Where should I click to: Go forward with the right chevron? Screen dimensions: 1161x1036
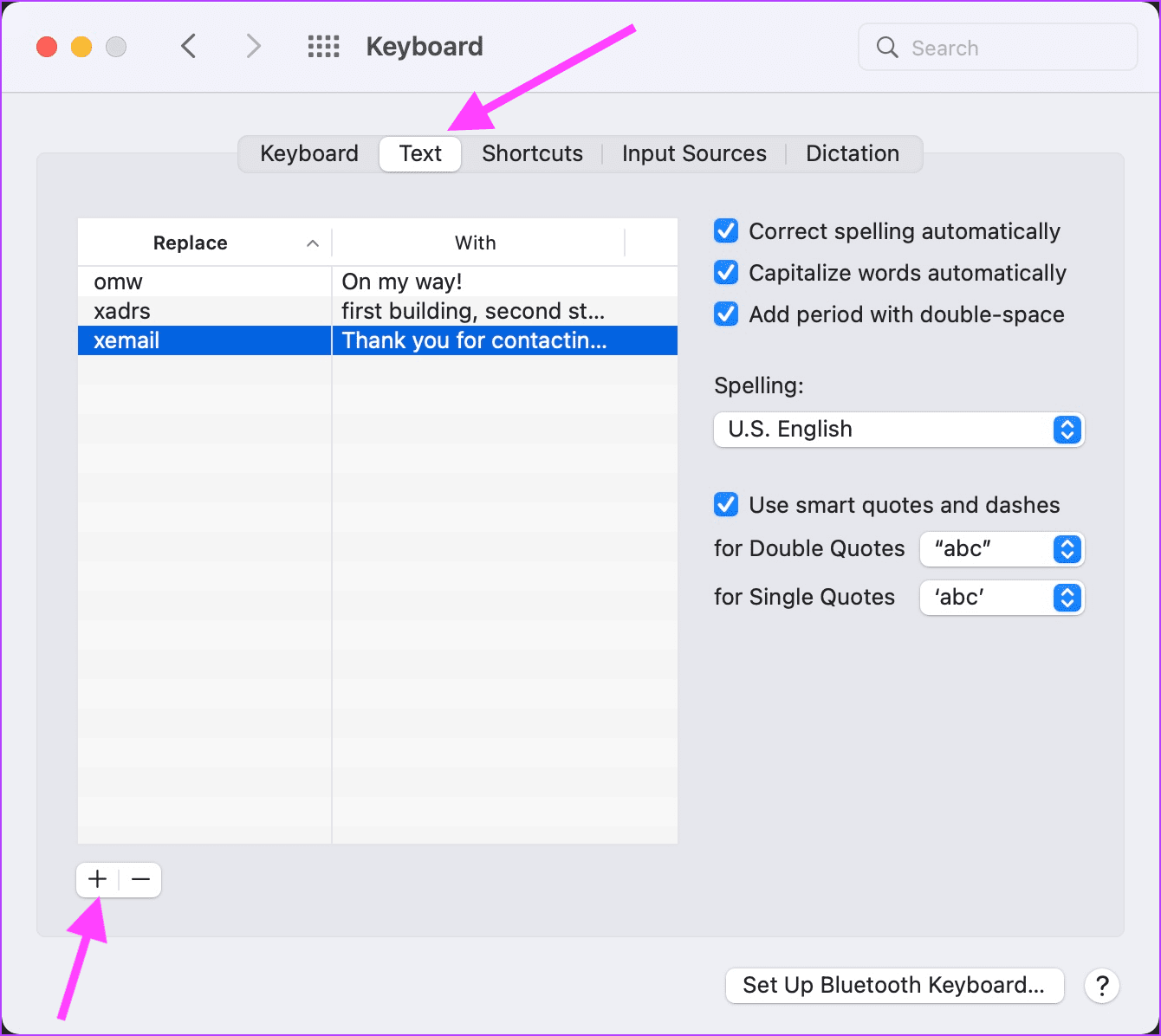tap(253, 46)
